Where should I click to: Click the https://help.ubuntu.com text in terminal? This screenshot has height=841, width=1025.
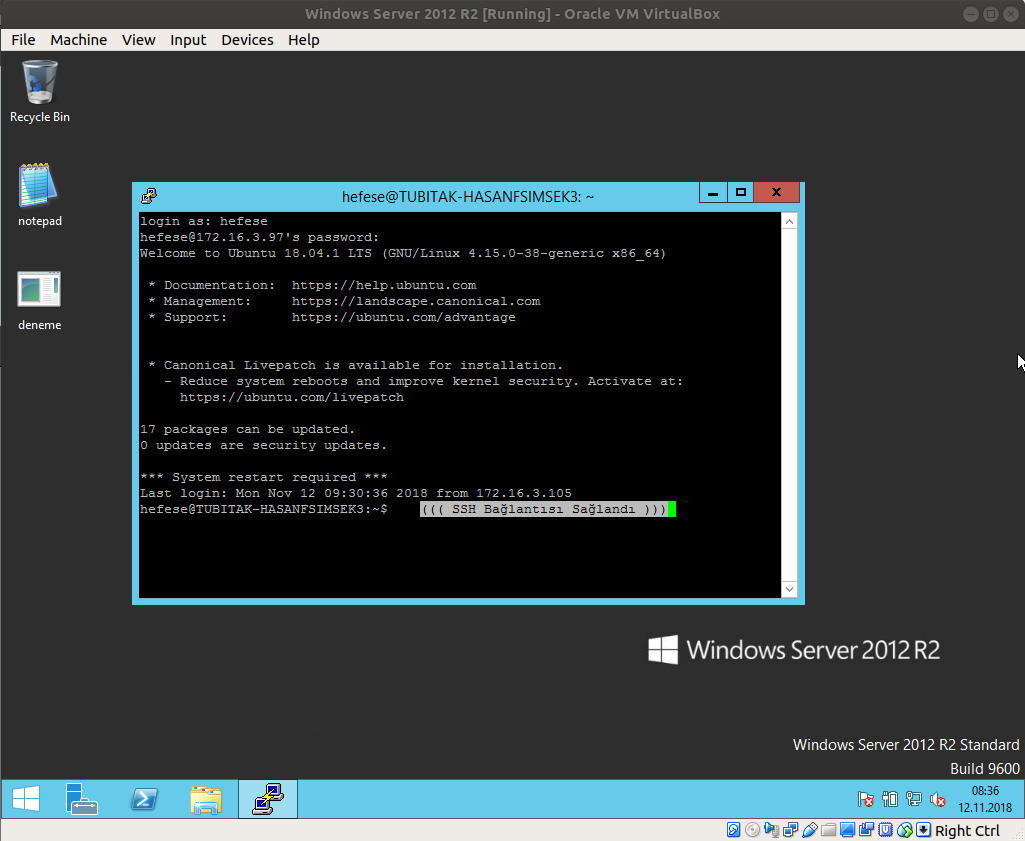click(x=384, y=285)
